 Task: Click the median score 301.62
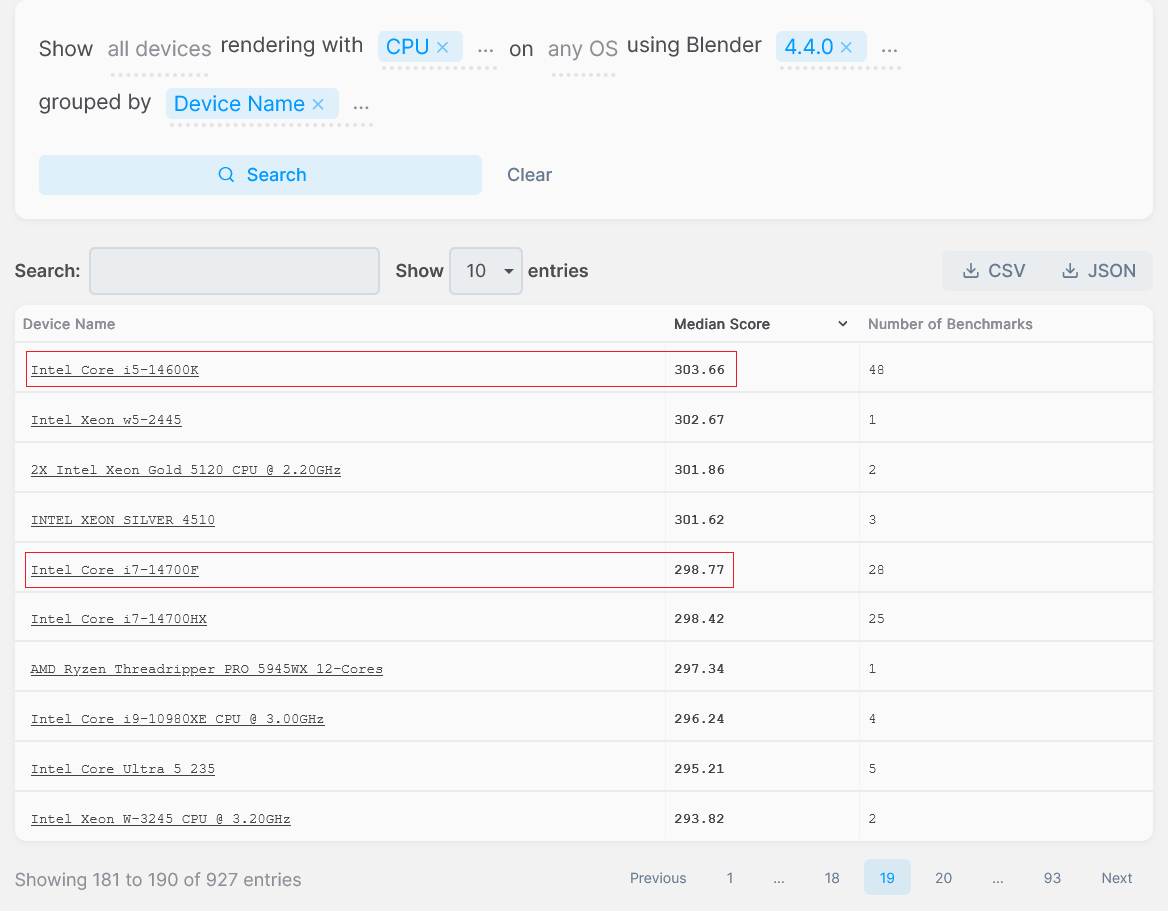click(x=699, y=519)
